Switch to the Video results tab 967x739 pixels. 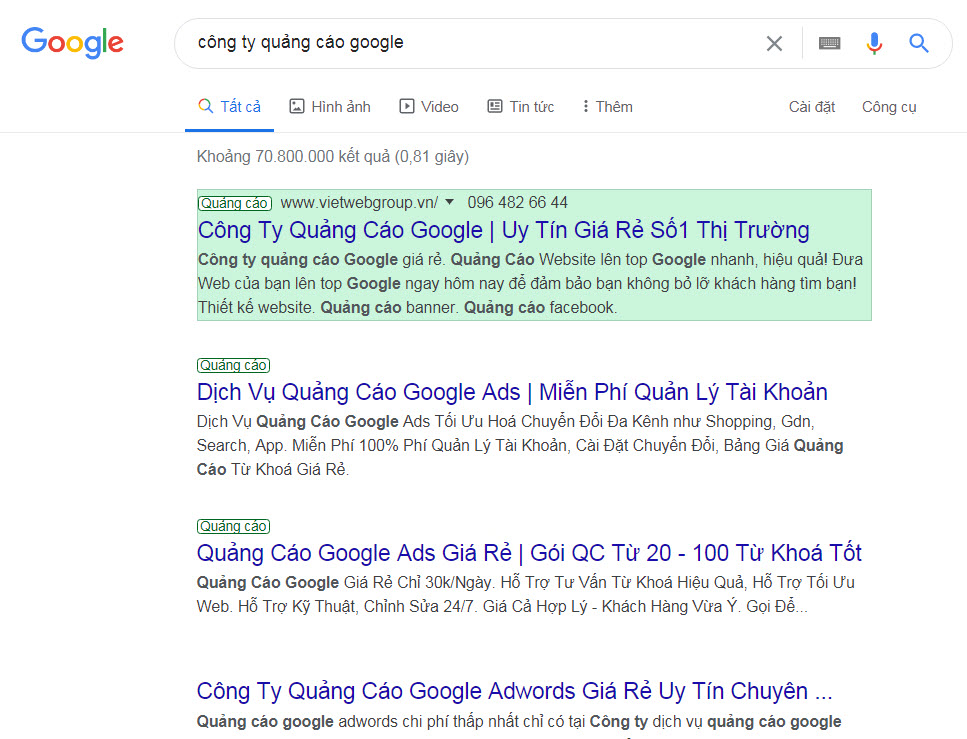[429, 107]
